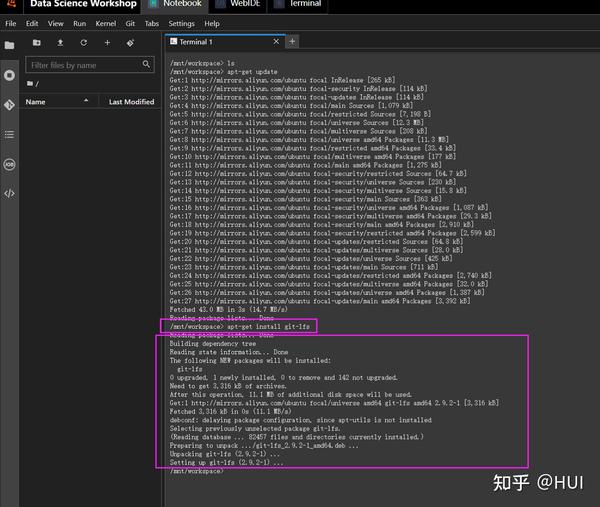The height and width of the screenshot is (507, 600).
Task: Click the 'Setting up git-lfs' output line
Action: click(x=227, y=462)
